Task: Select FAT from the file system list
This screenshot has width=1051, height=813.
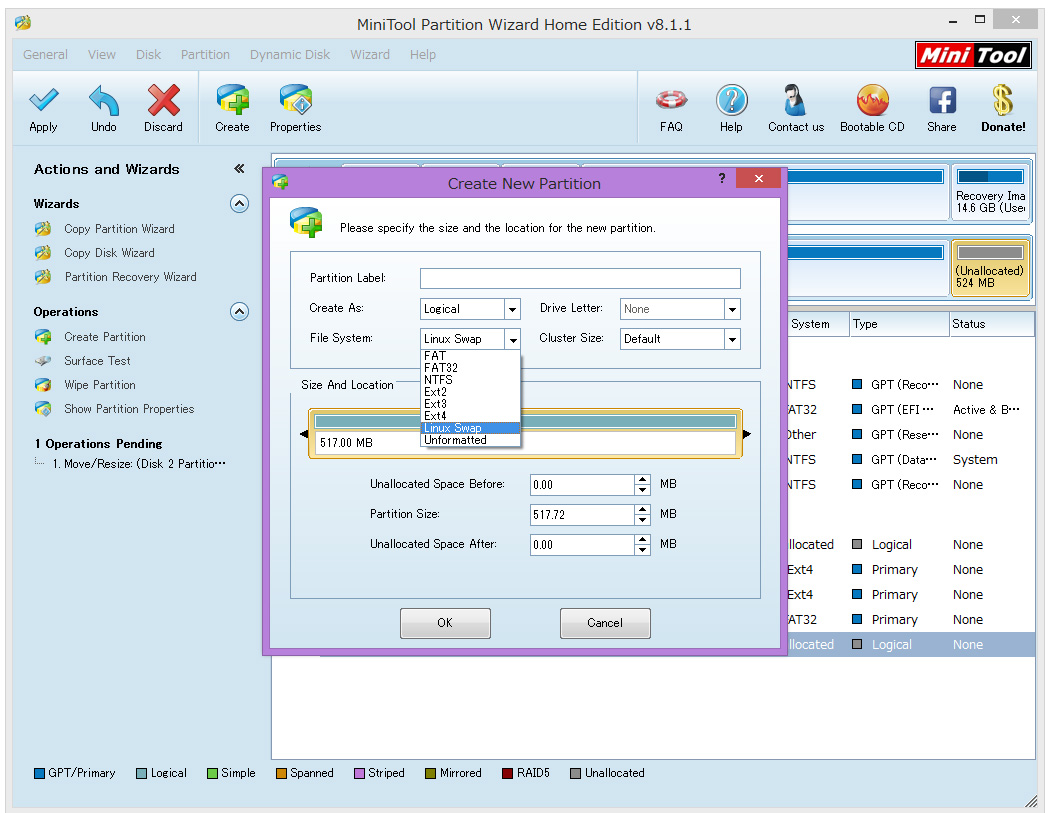Action: coord(470,356)
